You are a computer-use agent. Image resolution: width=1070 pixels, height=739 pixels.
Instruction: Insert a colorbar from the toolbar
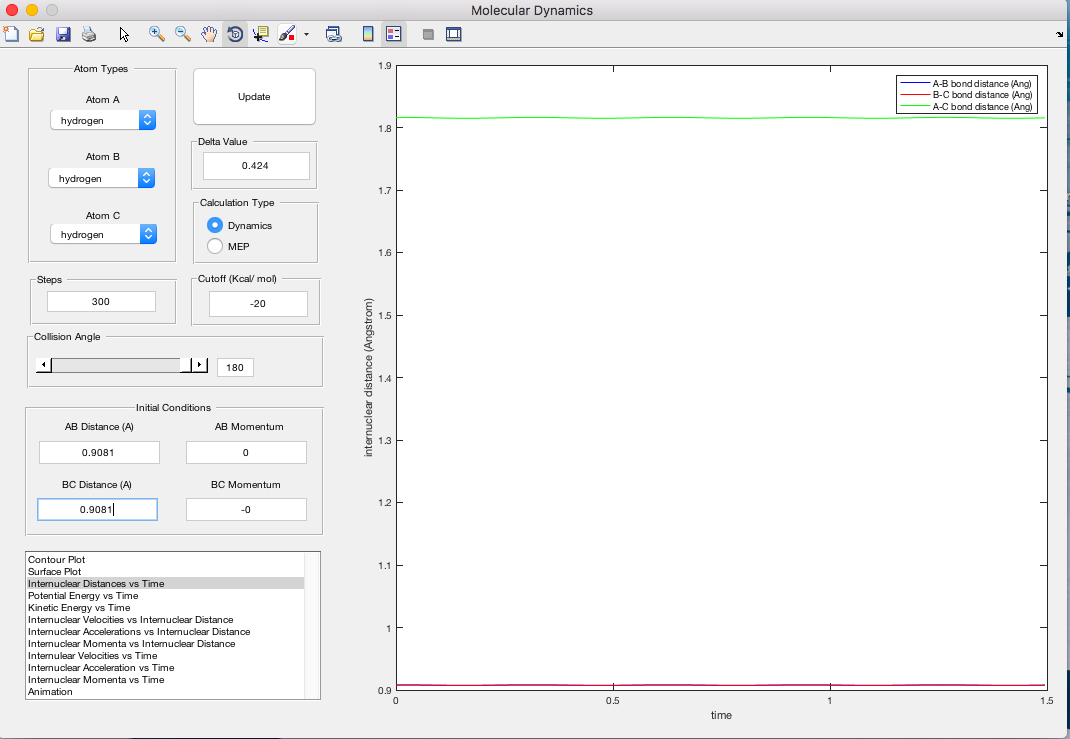coord(368,34)
